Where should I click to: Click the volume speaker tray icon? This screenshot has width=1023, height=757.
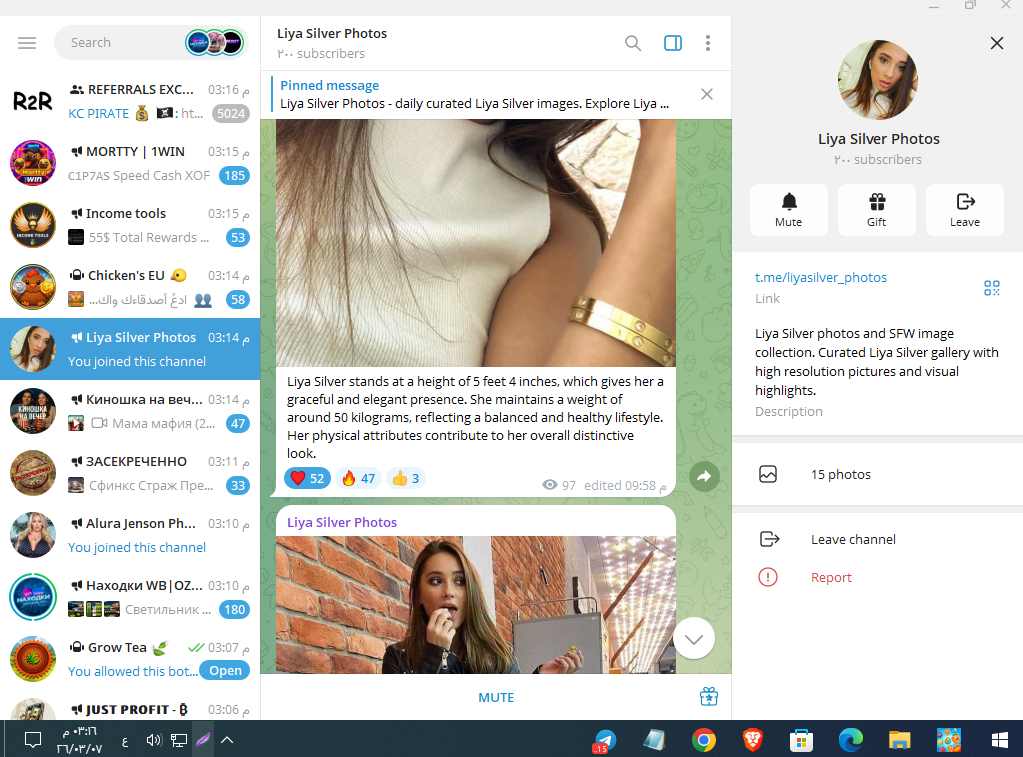coord(154,740)
